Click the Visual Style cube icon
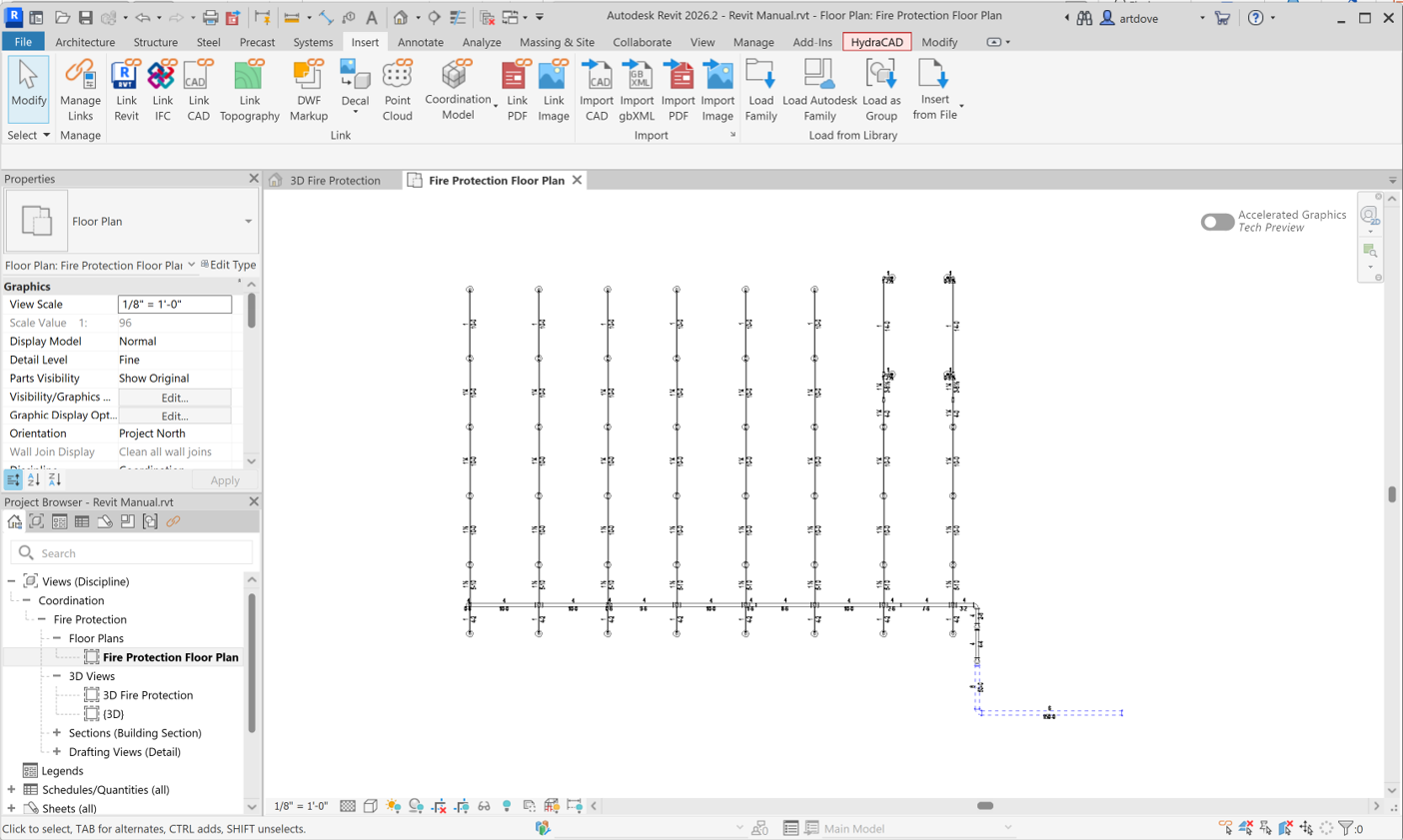1403x840 pixels. tap(370, 805)
